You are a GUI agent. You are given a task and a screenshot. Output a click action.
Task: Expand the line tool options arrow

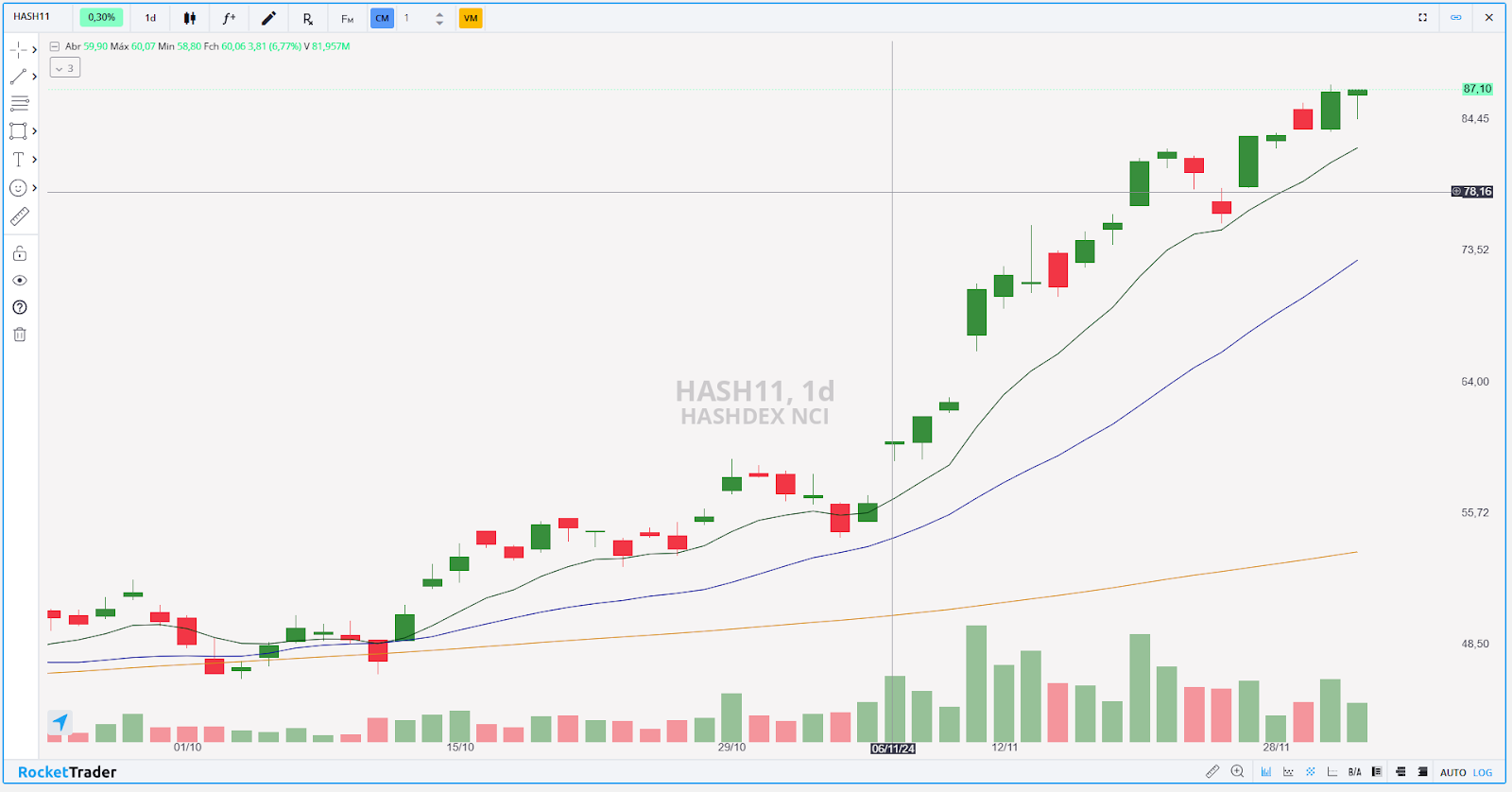tap(34, 77)
